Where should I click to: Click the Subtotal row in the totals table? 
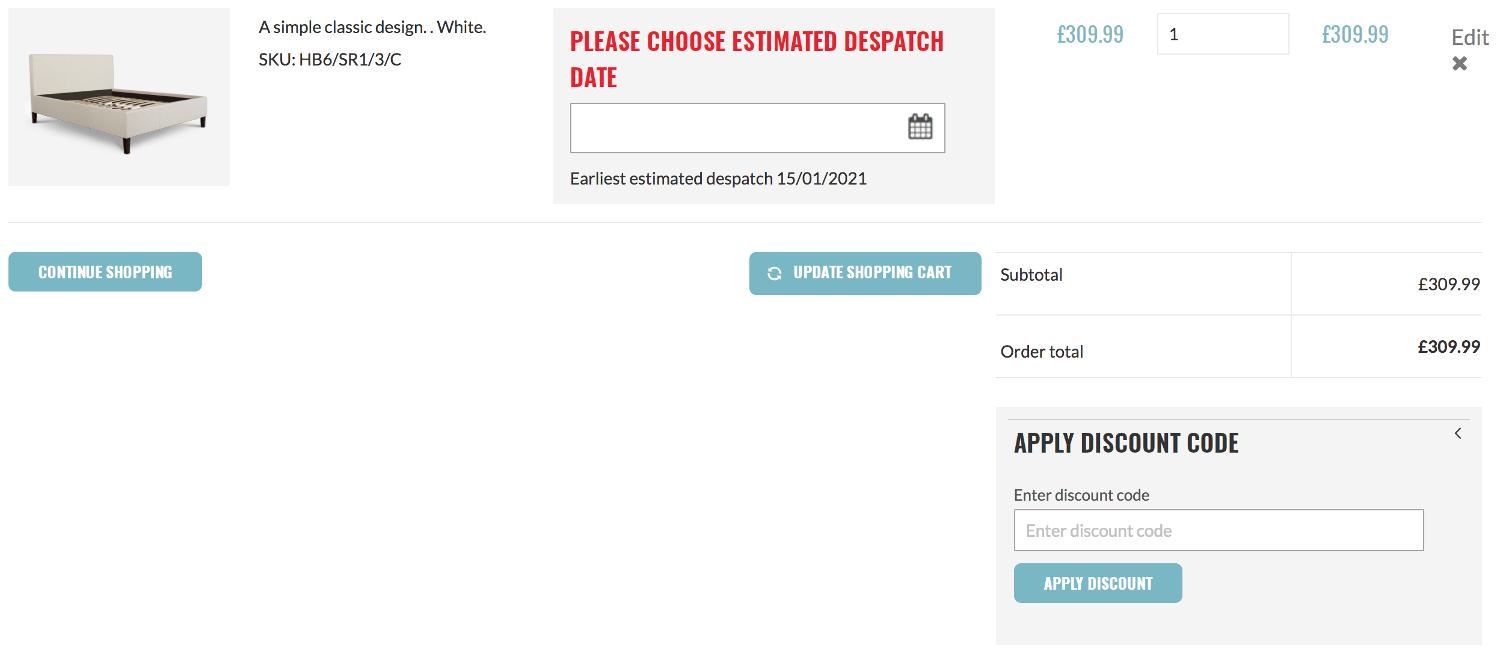(x=1031, y=274)
